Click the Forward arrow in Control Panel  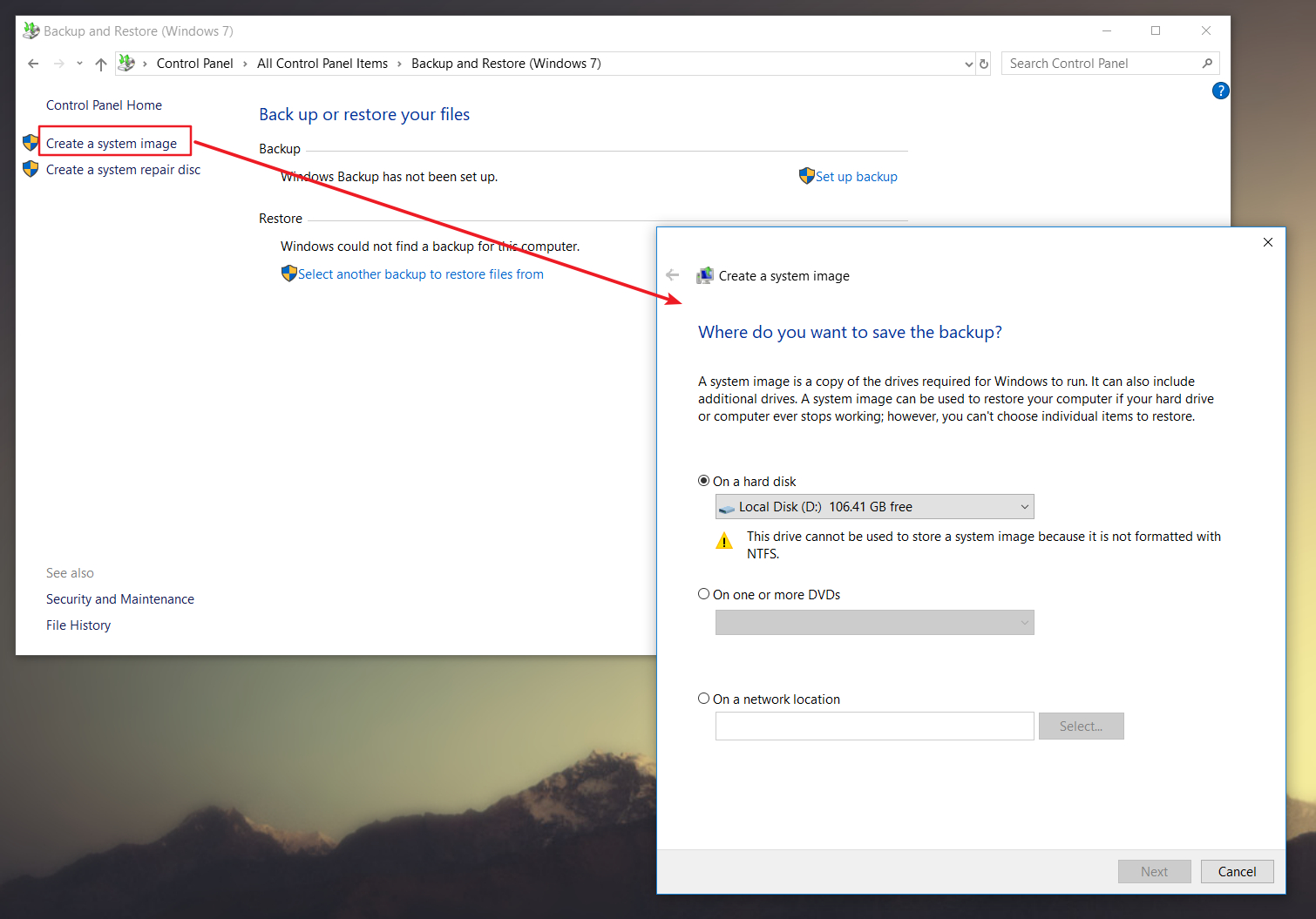(59, 64)
